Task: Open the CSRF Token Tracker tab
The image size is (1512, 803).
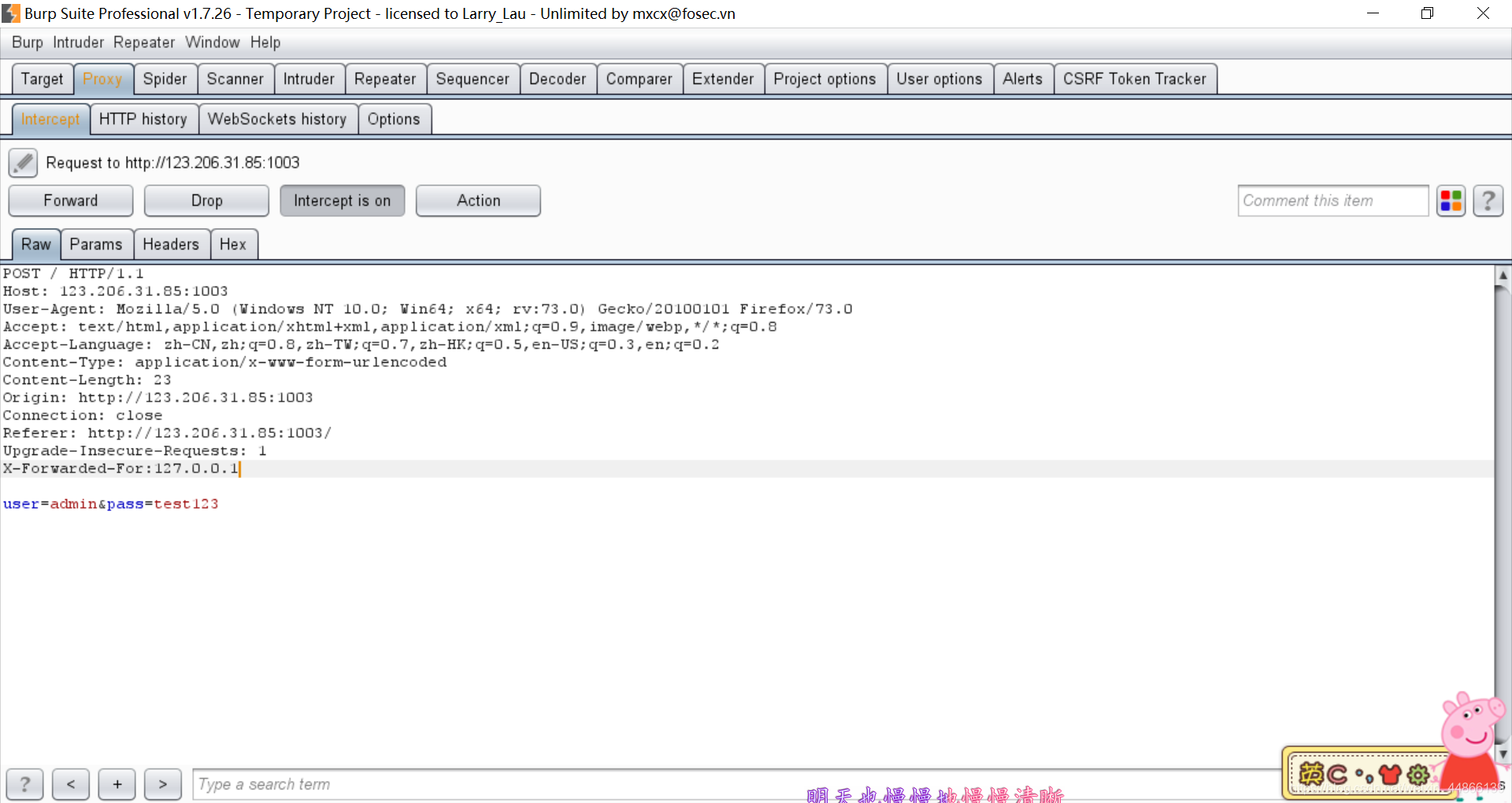Action: [1135, 79]
